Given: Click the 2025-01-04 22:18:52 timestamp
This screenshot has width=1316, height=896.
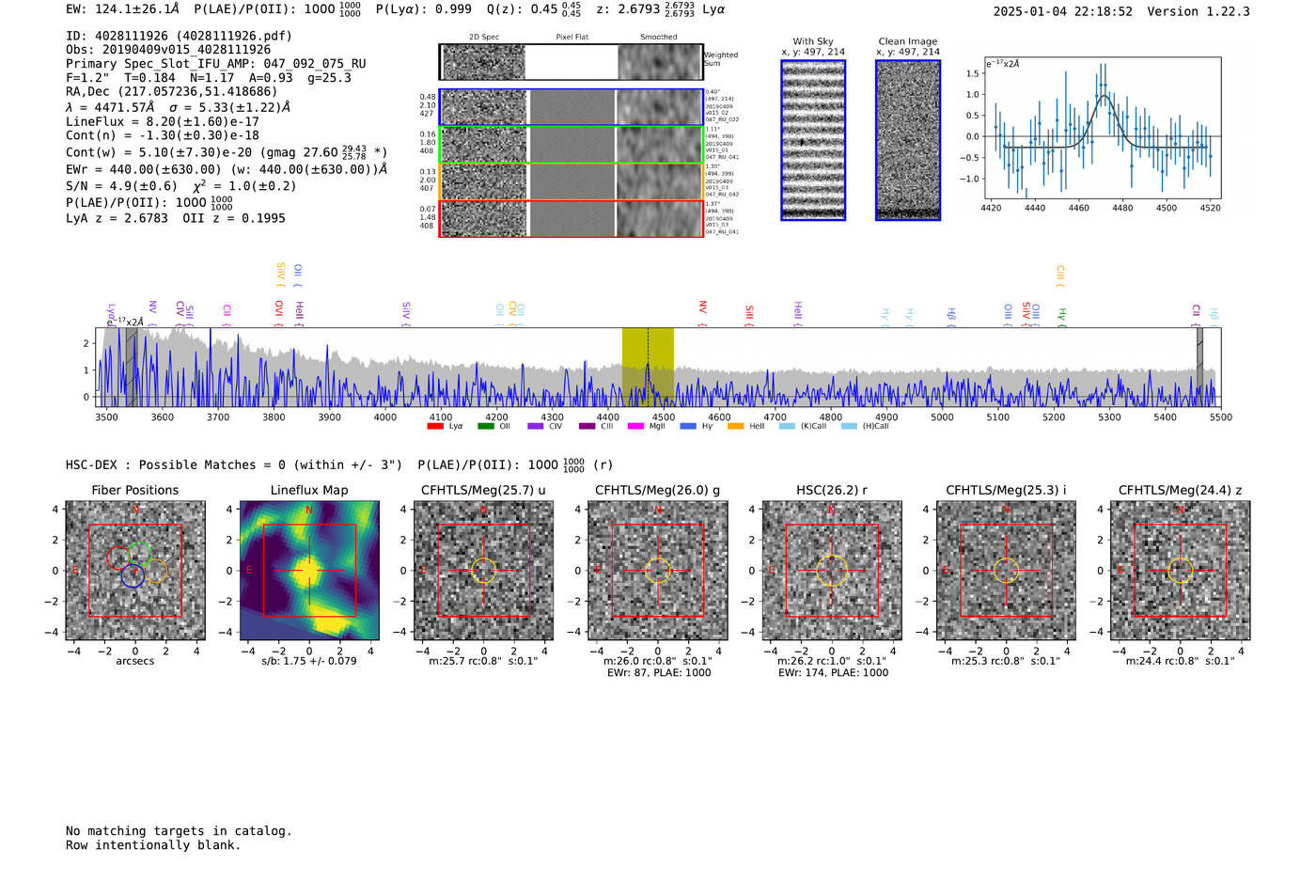Looking at the screenshot, I should pos(1063,11).
